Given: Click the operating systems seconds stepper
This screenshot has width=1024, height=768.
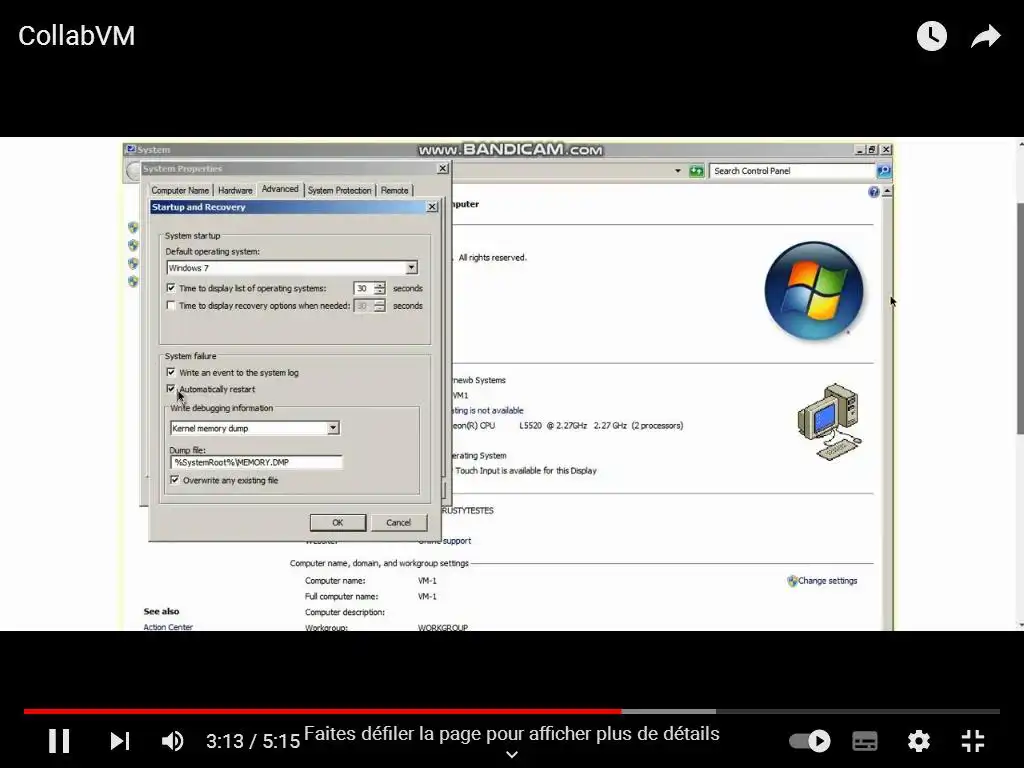Looking at the screenshot, I should [379, 288].
